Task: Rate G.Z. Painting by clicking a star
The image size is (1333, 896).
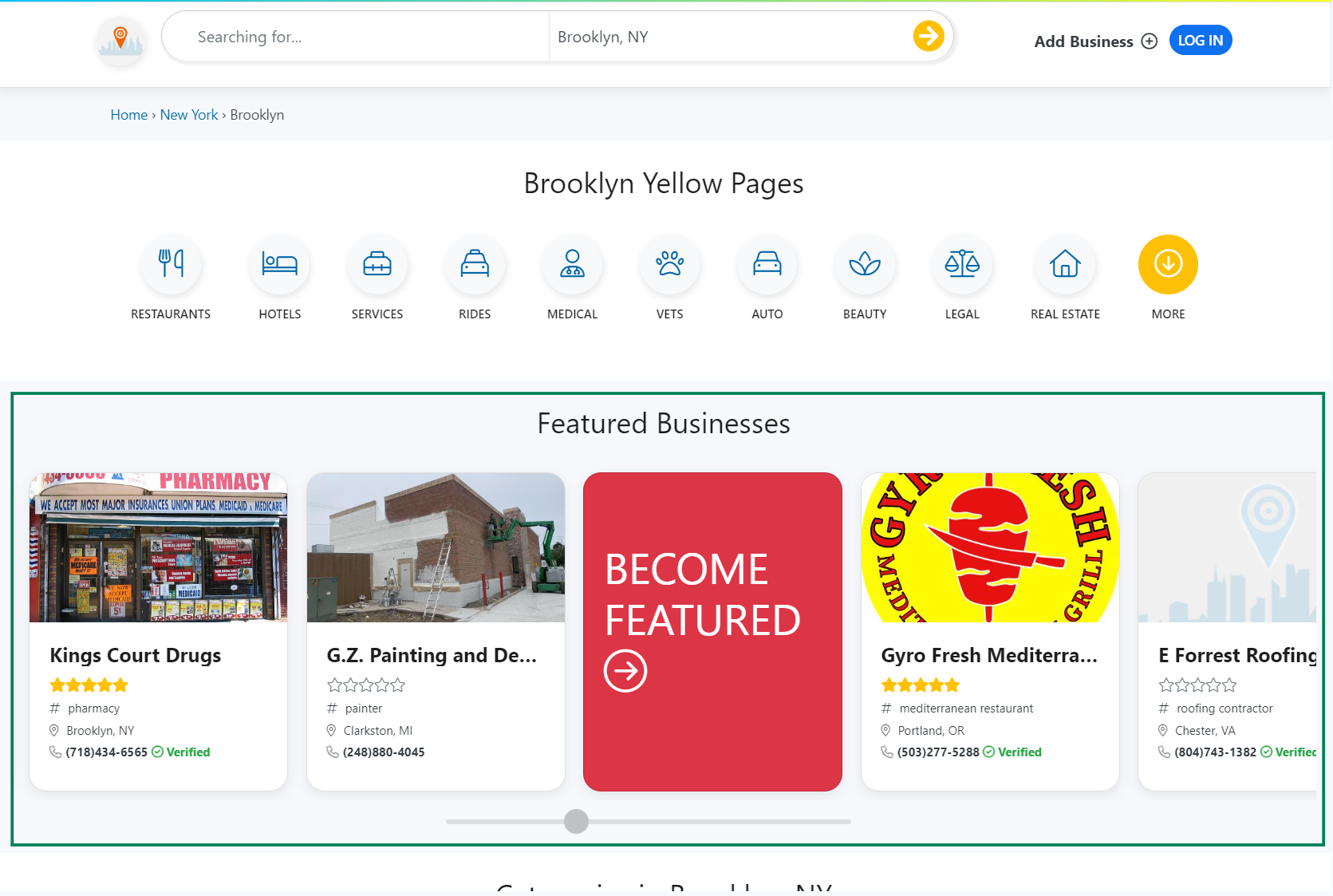Action: (x=365, y=685)
